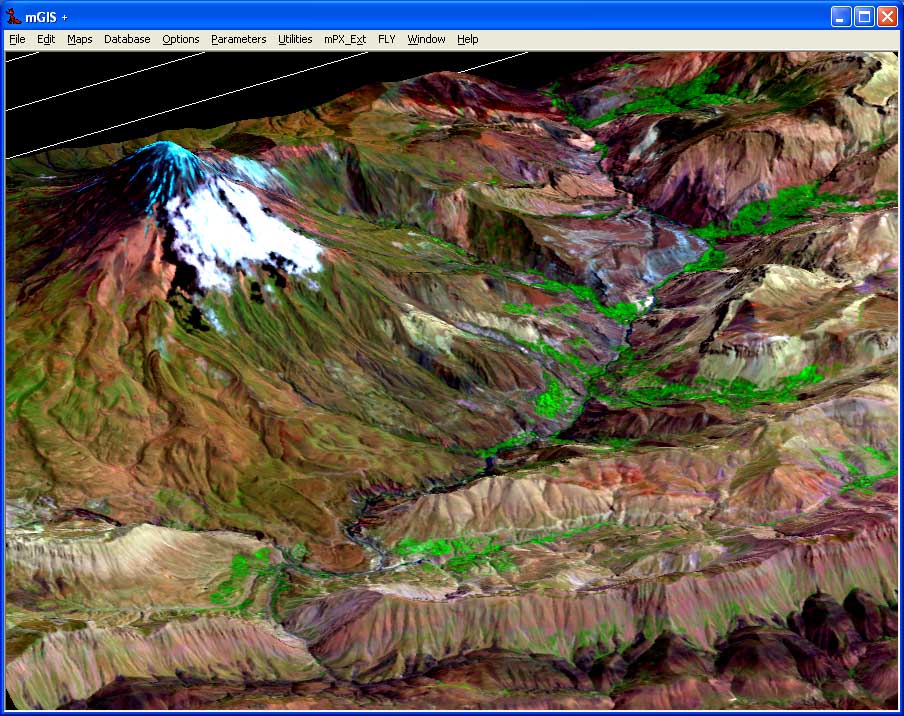The width and height of the screenshot is (904, 716).
Task: Open the Utilities menu
Action: coord(295,39)
